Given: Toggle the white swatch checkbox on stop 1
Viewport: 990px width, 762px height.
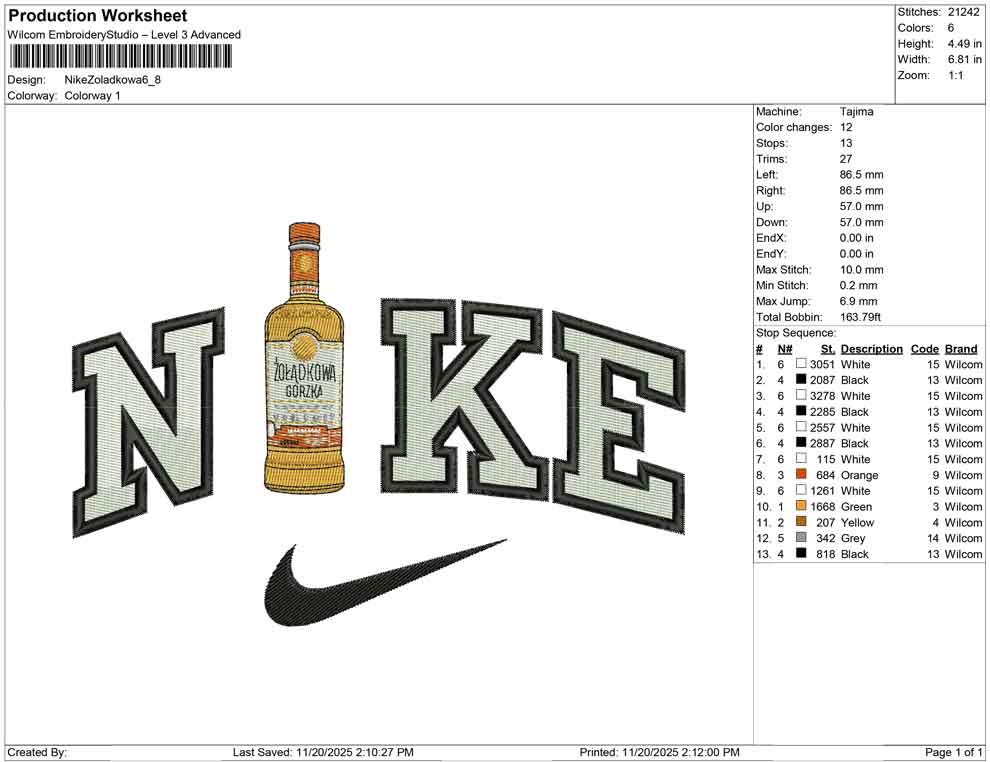Looking at the screenshot, I should click(801, 364).
